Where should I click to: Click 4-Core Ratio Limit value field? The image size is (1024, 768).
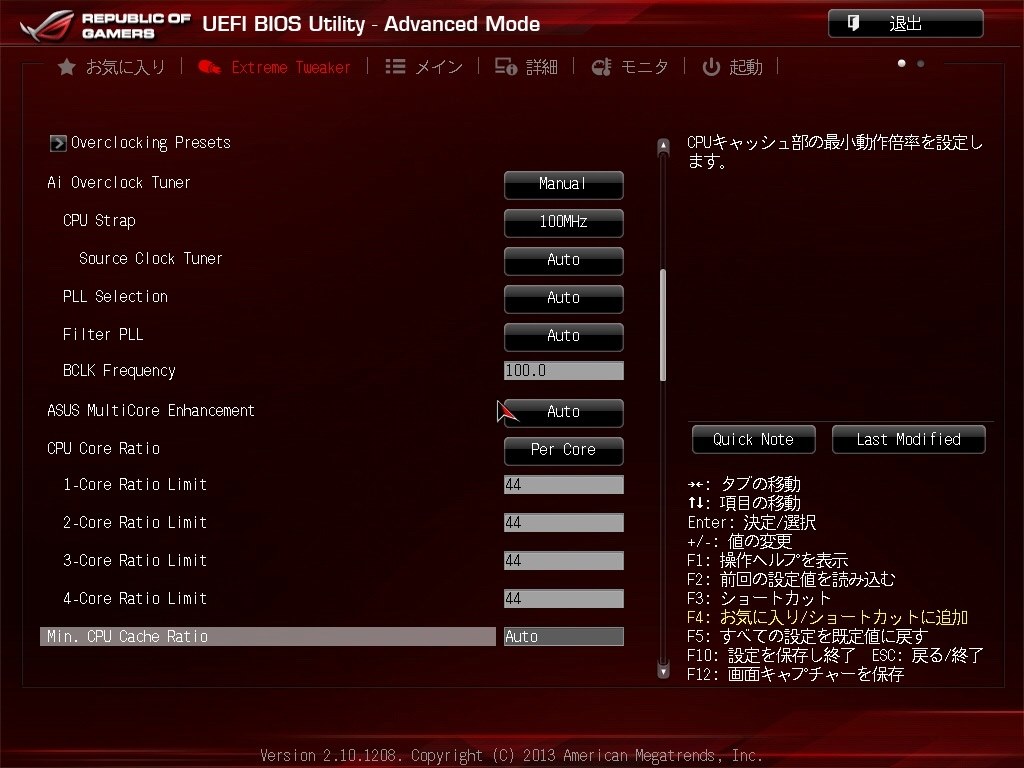tap(564, 598)
